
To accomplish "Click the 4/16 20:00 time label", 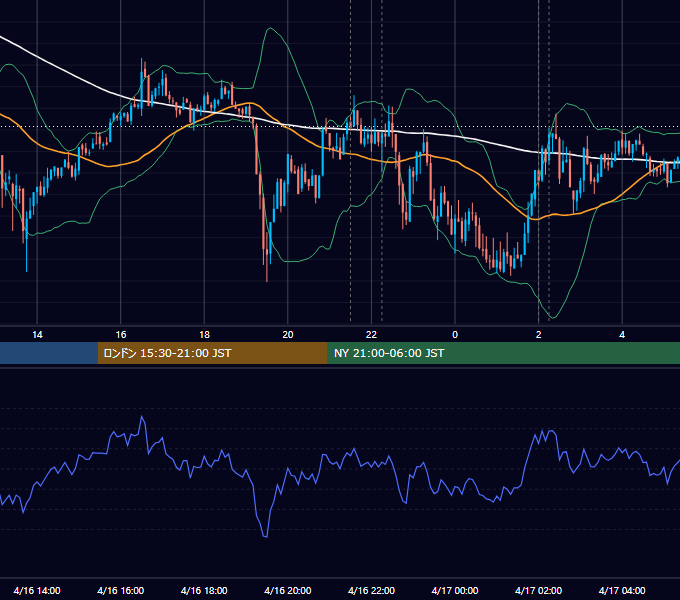I will tap(288, 590).
